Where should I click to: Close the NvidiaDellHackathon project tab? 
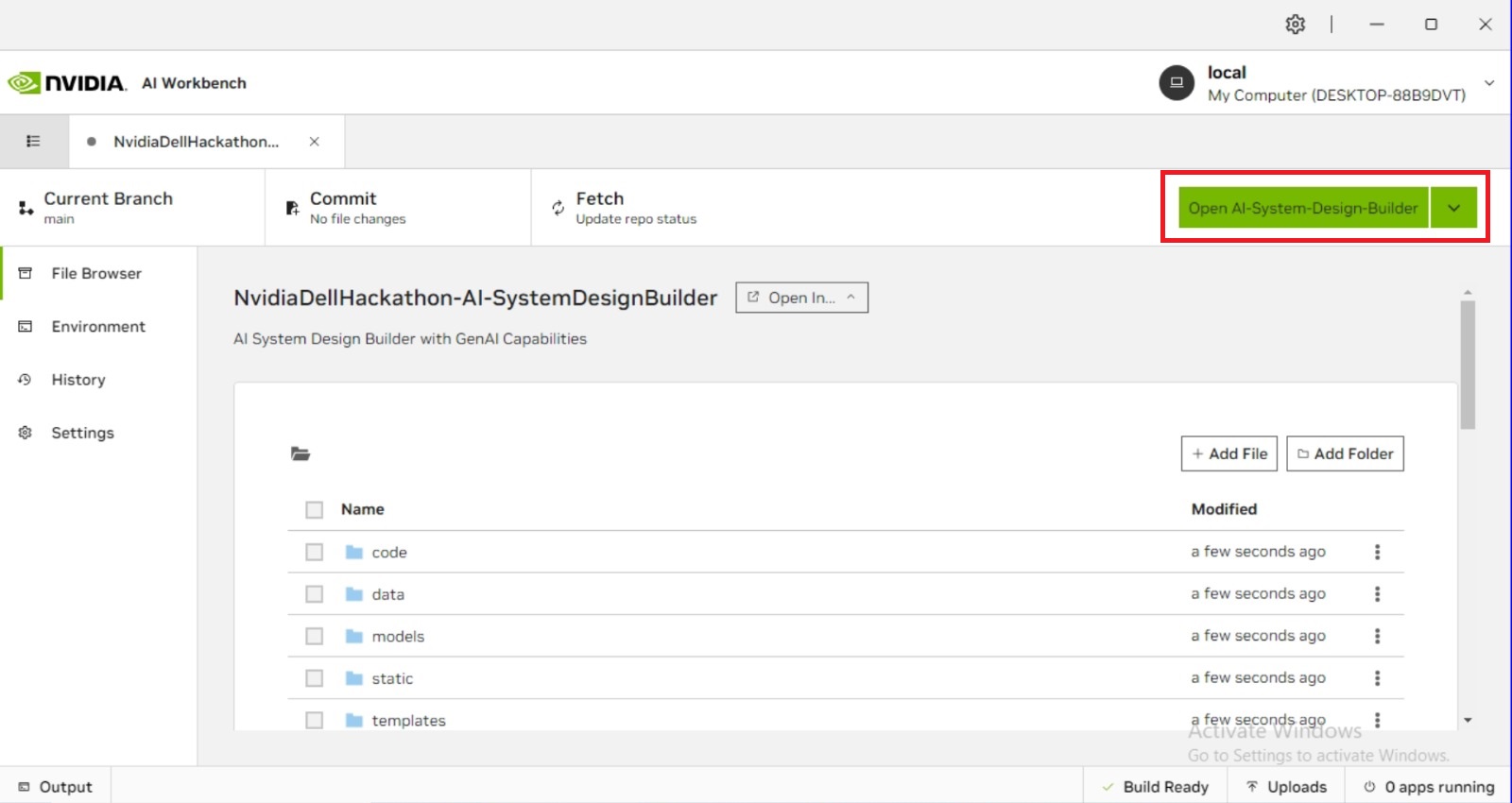tap(315, 142)
